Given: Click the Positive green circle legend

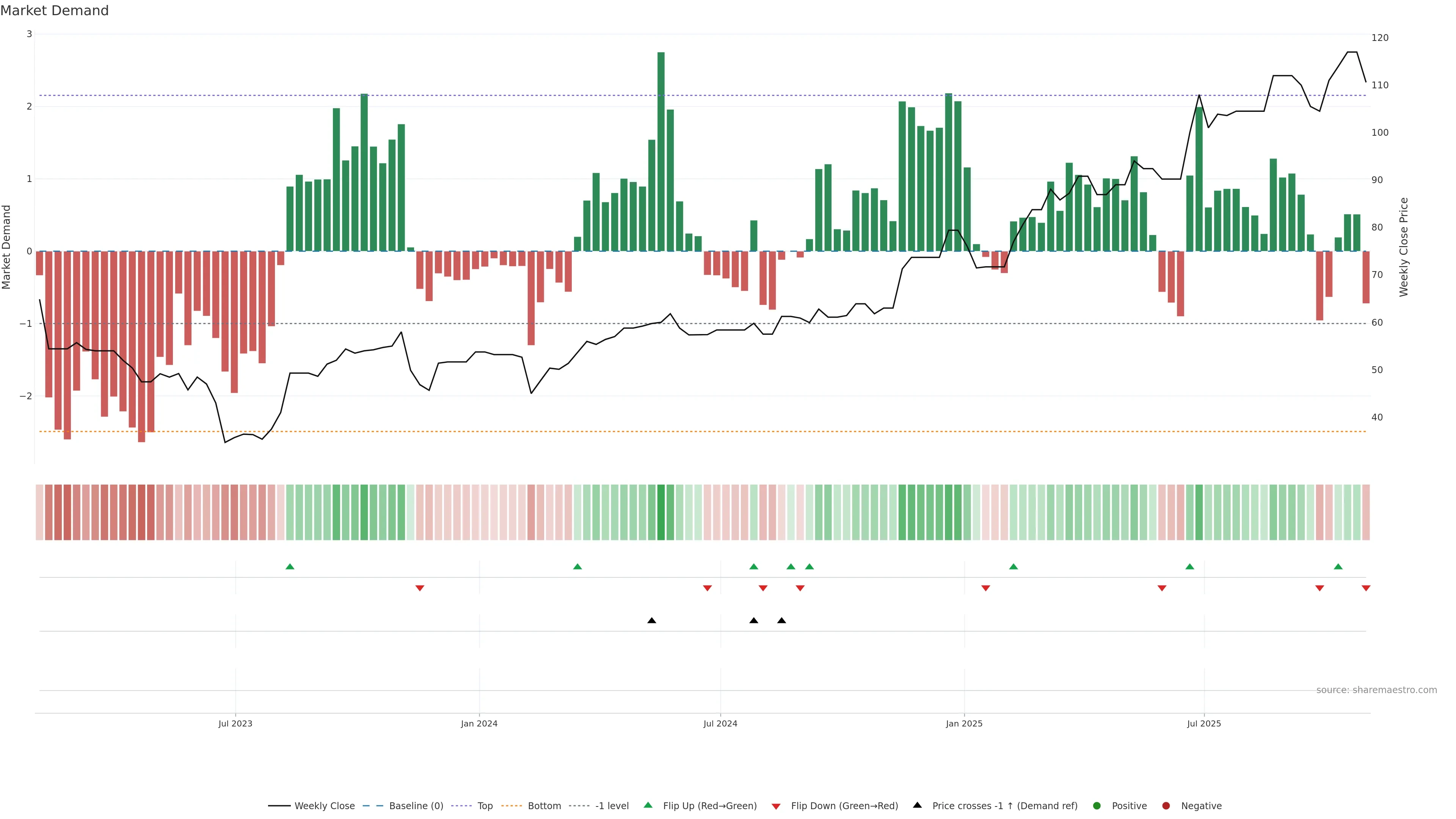Looking at the screenshot, I should pyautogui.click(x=1097, y=805).
